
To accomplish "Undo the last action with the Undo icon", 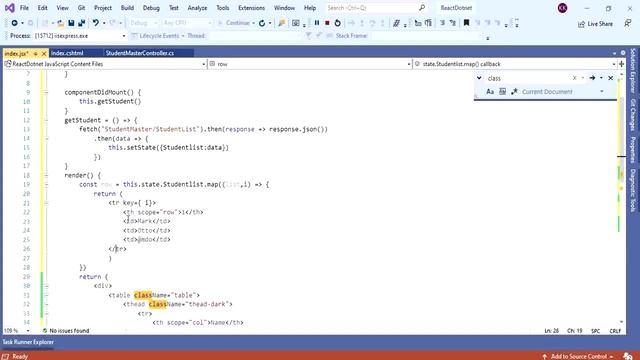I will point(96,23).
